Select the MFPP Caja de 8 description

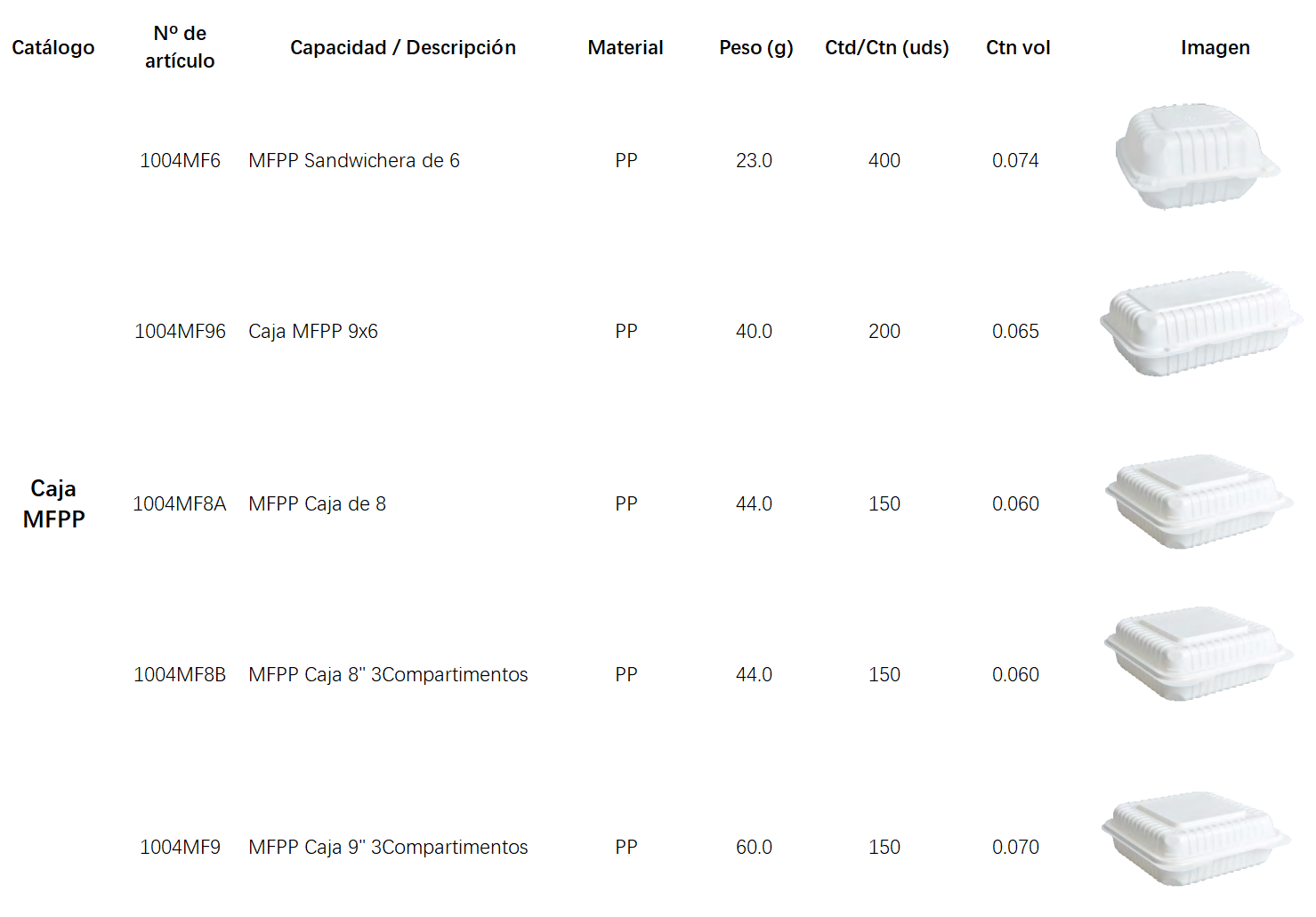point(318,503)
